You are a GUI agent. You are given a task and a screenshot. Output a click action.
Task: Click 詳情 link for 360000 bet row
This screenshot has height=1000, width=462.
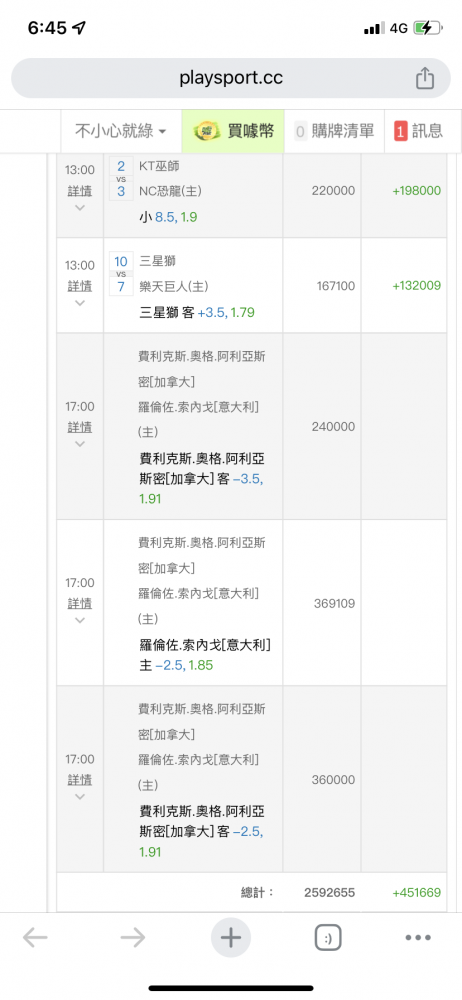pos(80,779)
